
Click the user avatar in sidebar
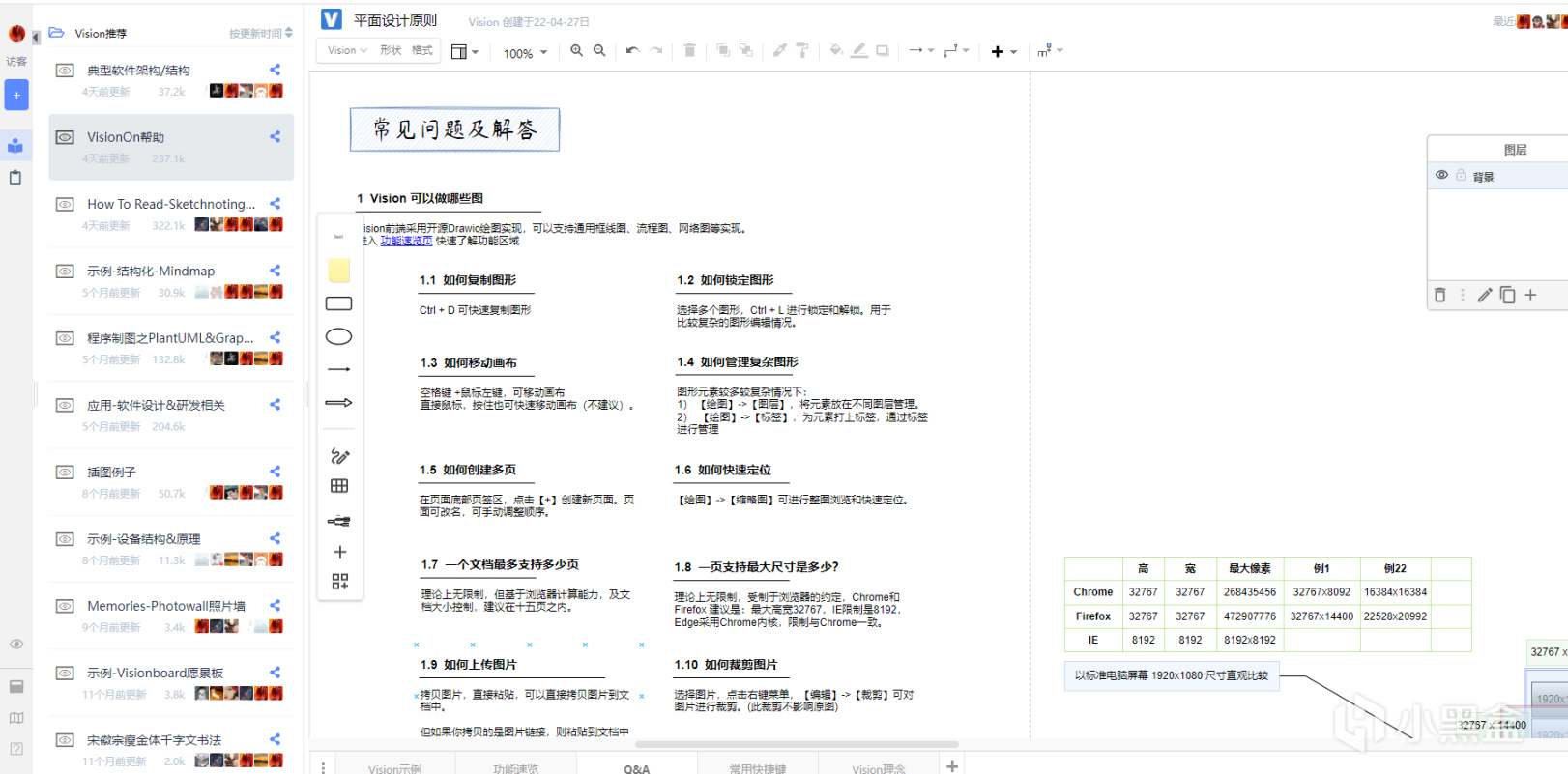[x=16, y=34]
